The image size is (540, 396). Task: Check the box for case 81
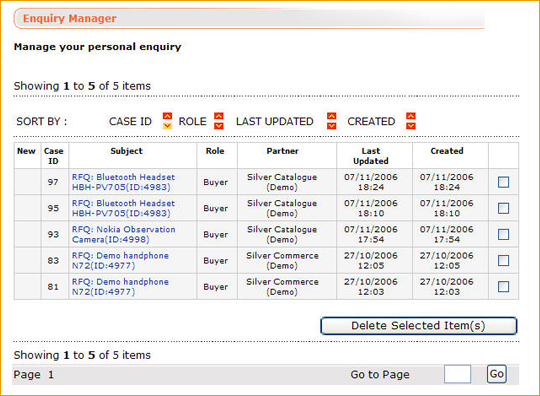pyautogui.click(x=503, y=286)
